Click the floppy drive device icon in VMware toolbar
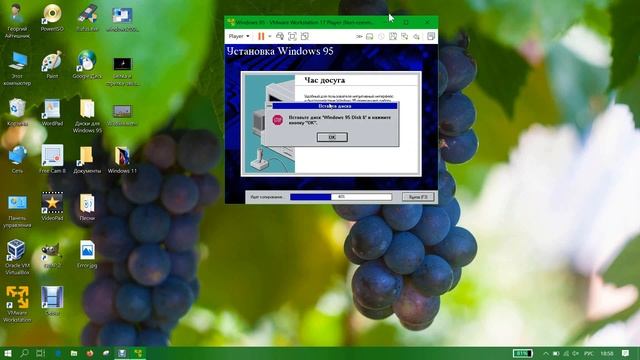Viewport: 640px width, 360px height. (393, 37)
